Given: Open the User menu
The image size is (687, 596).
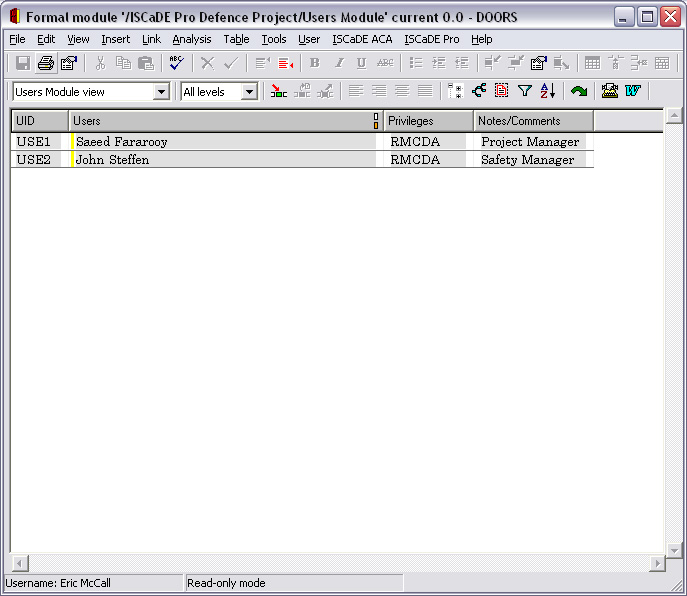Looking at the screenshot, I should [x=309, y=39].
